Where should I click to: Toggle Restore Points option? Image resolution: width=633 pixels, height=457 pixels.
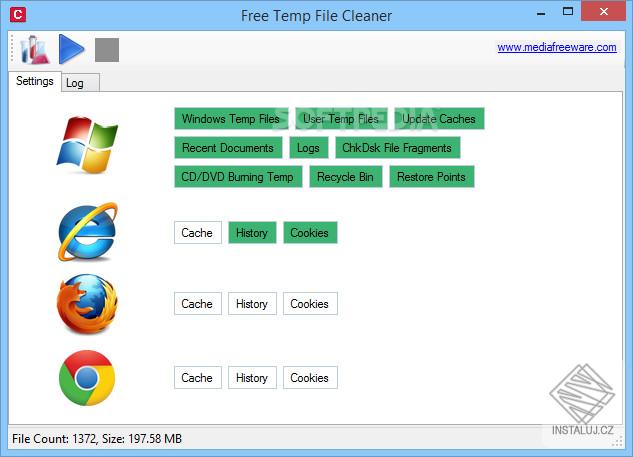[x=432, y=177]
